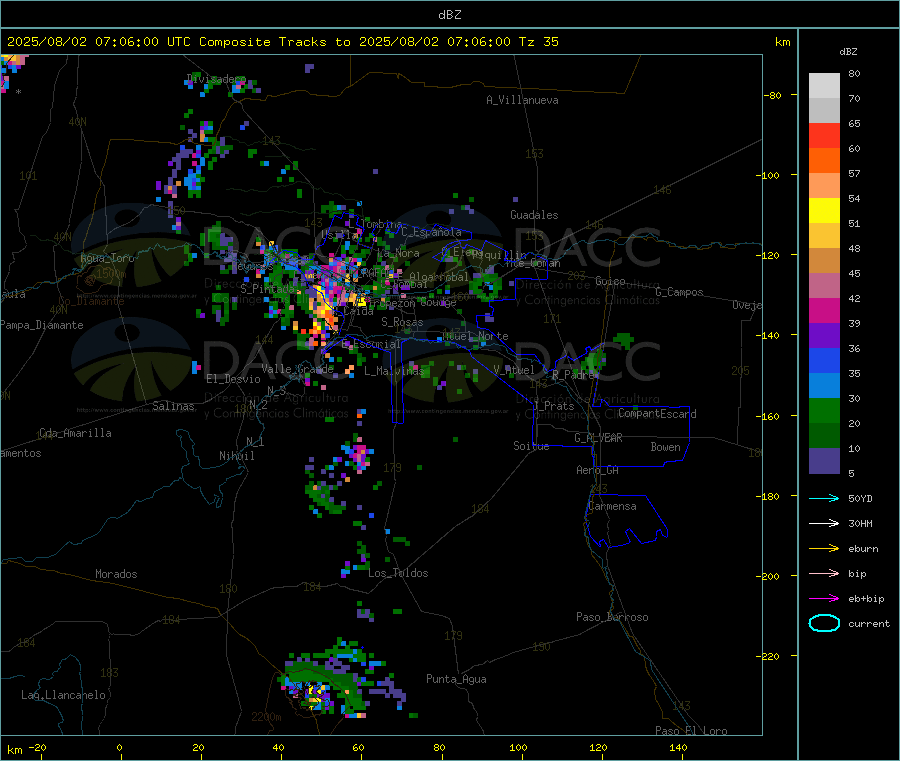
Task: Click the pink bip arrow in legend
Action: tap(824, 573)
